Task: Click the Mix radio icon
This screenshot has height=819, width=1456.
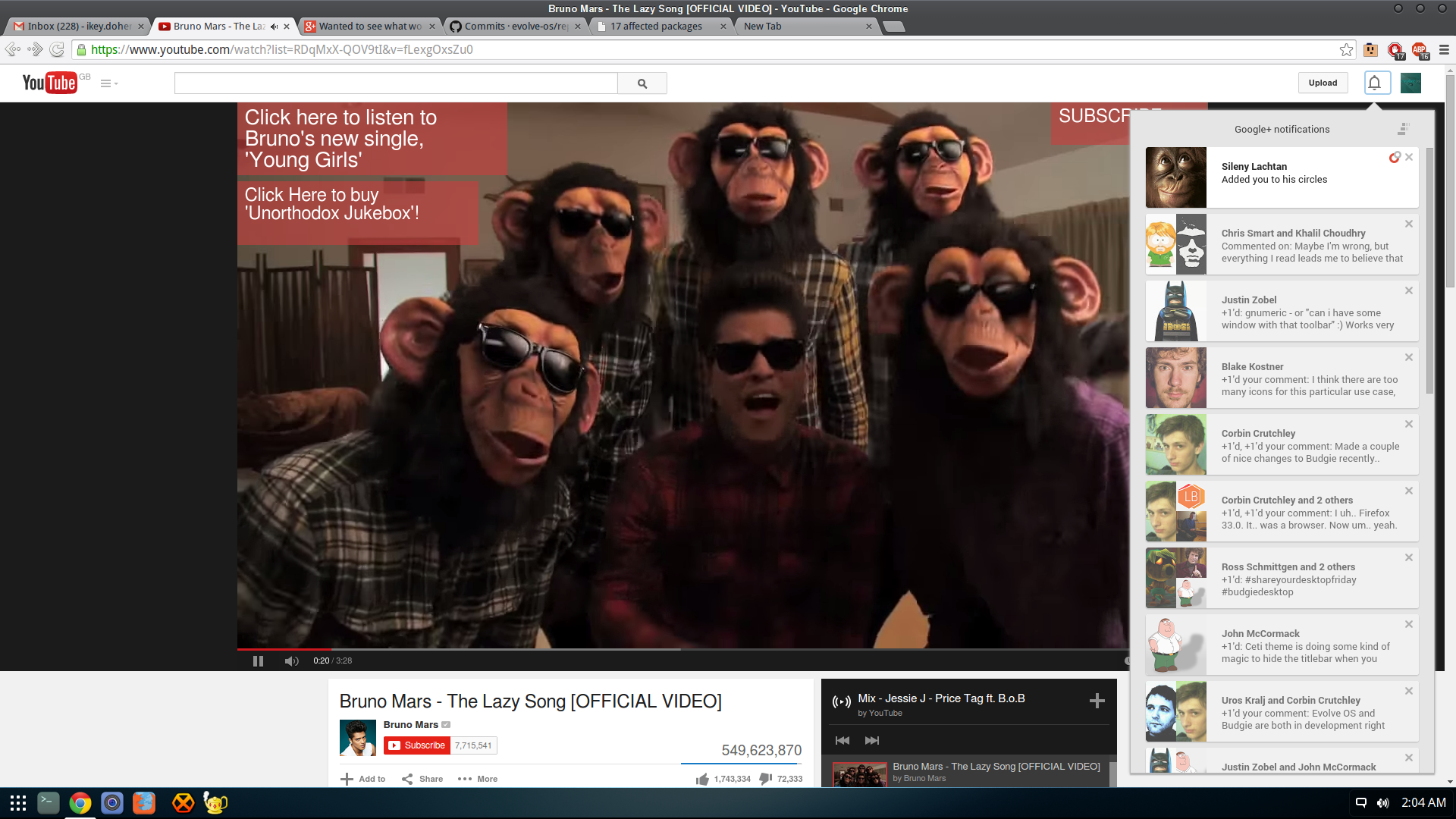Action: [842, 701]
